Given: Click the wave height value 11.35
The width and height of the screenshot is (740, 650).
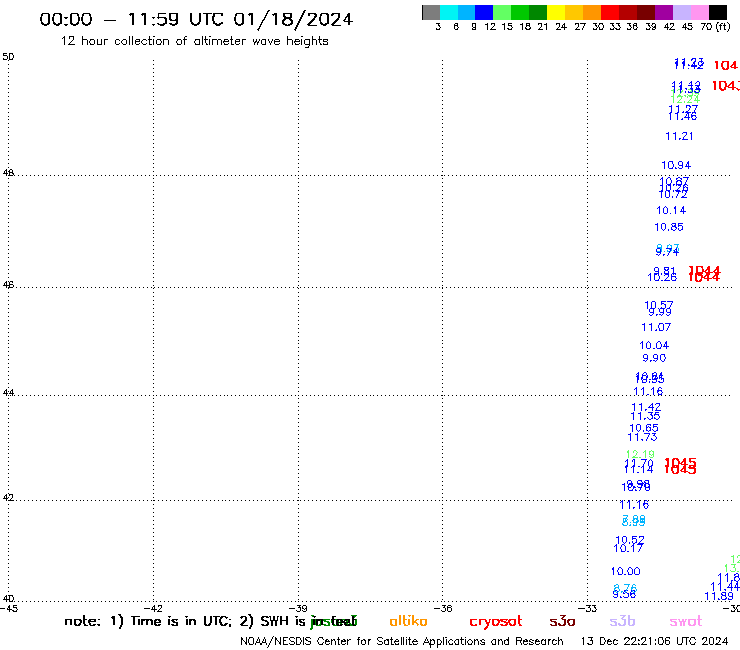Looking at the screenshot, I should 645,416.
